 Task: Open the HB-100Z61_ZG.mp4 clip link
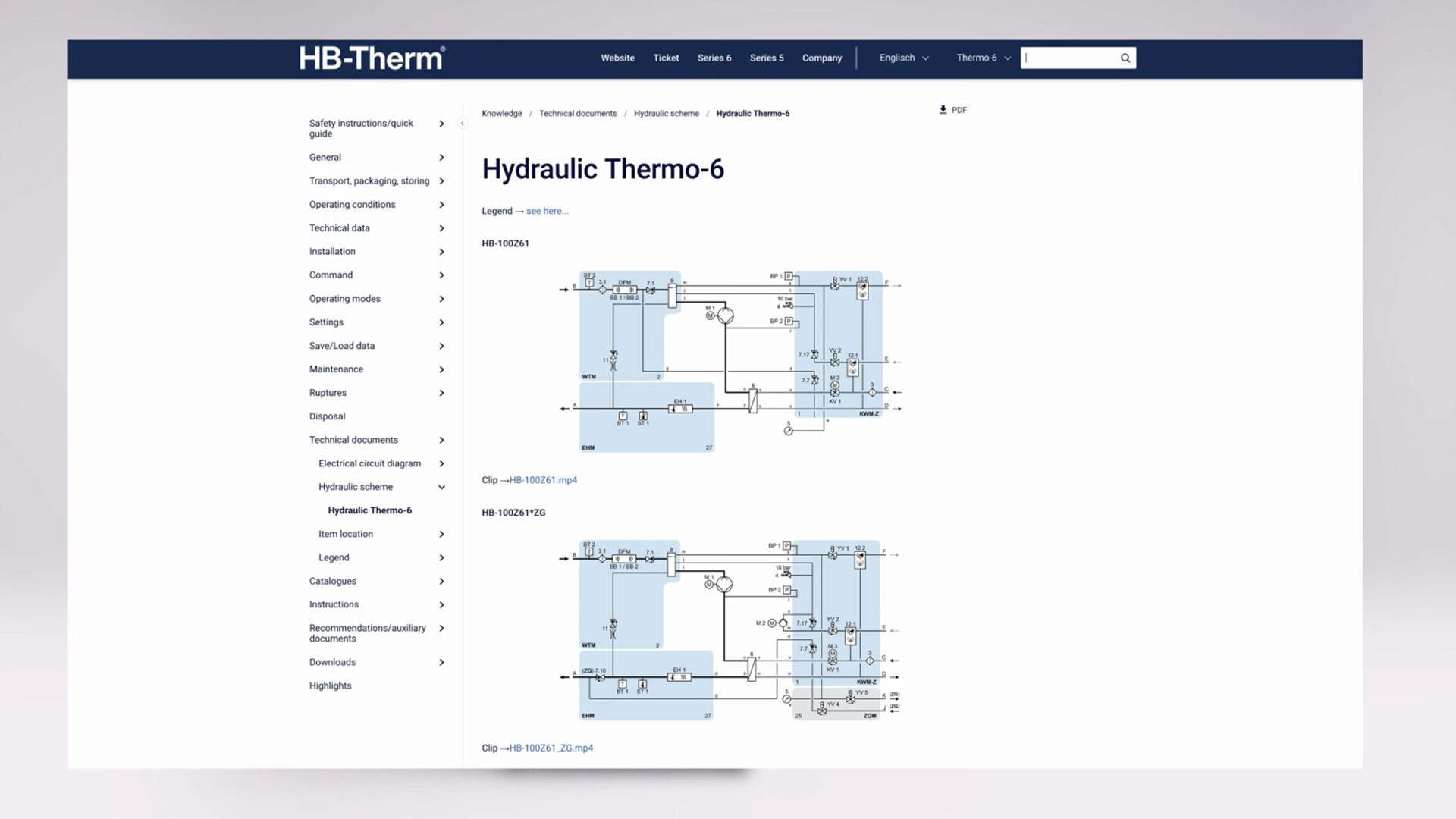pyautogui.click(x=551, y=748)
